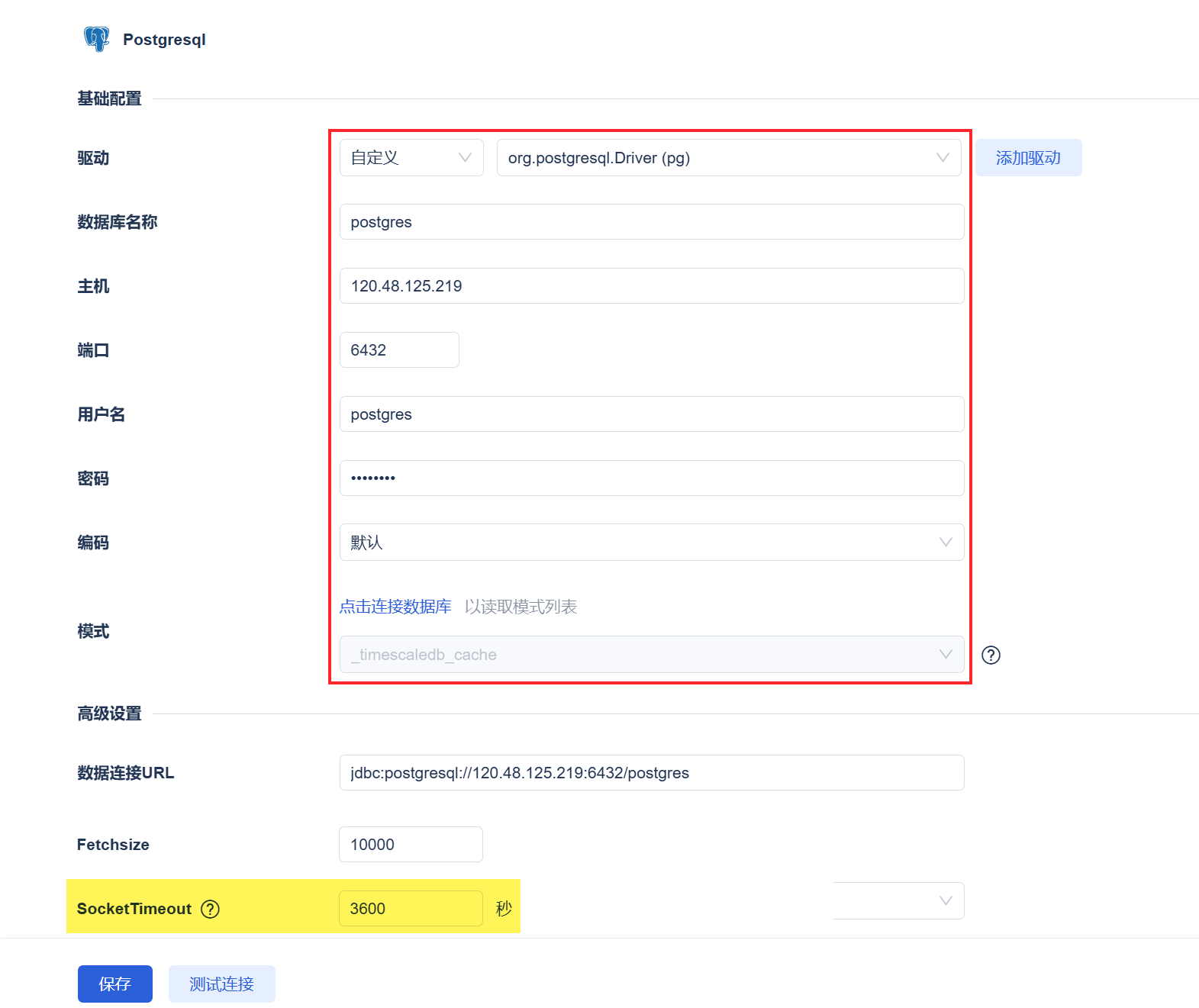The image size is (1199, 1008).
Task: Click the 用户名 field containing postgres
Action: [x=652, y=414]
